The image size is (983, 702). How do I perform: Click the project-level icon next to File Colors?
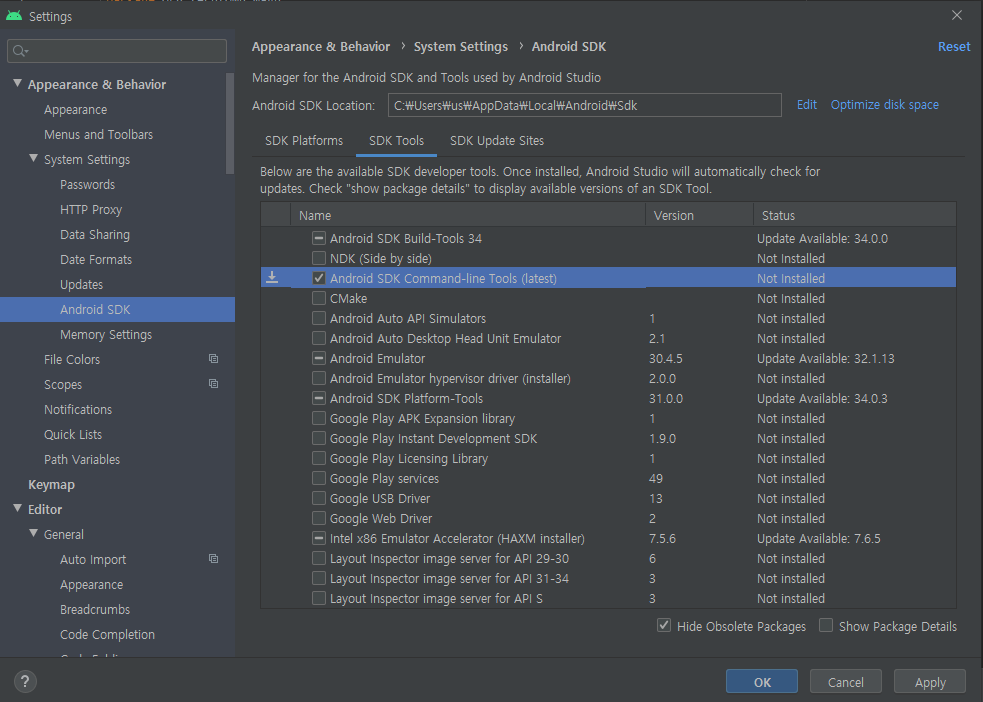(x=213, y=359)
